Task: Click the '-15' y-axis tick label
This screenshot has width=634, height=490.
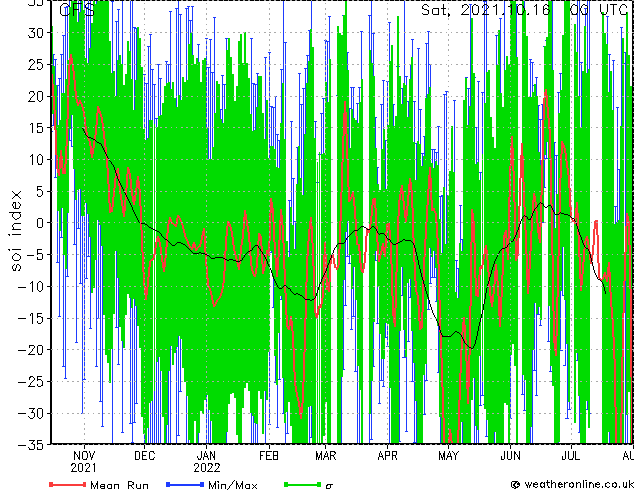Action: click(x=31, y=318)
